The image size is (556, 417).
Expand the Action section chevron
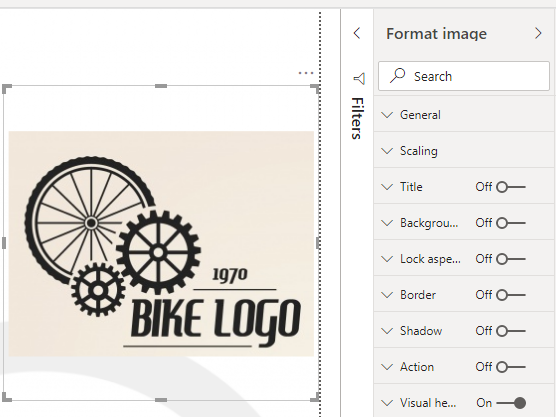coord(387,367)
